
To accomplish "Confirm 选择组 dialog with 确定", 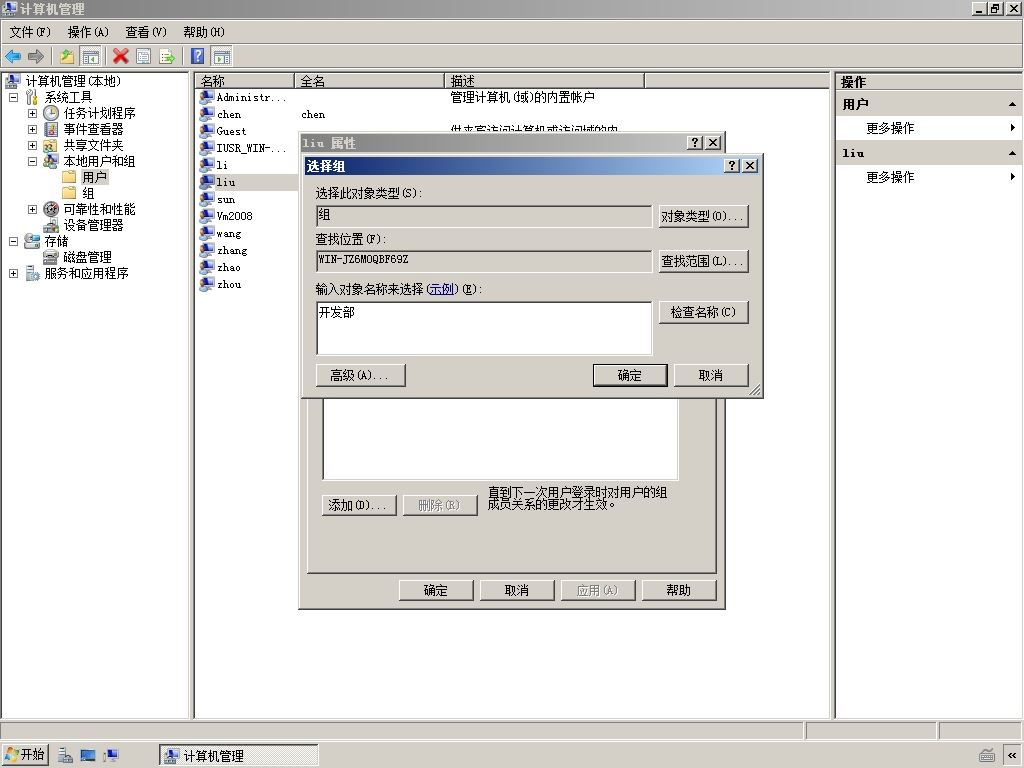I will click(630, 376).
